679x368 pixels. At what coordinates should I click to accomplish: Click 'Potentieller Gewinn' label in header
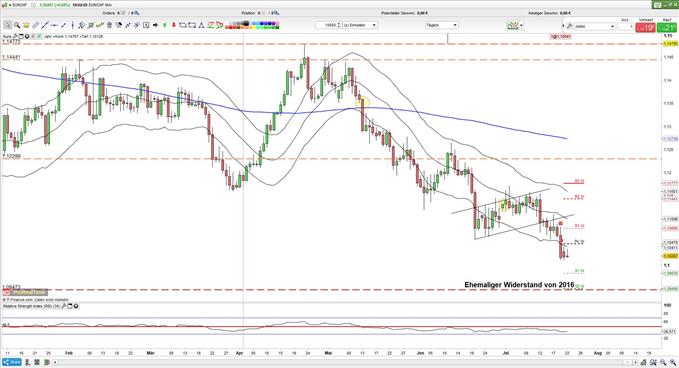(398, 13)
